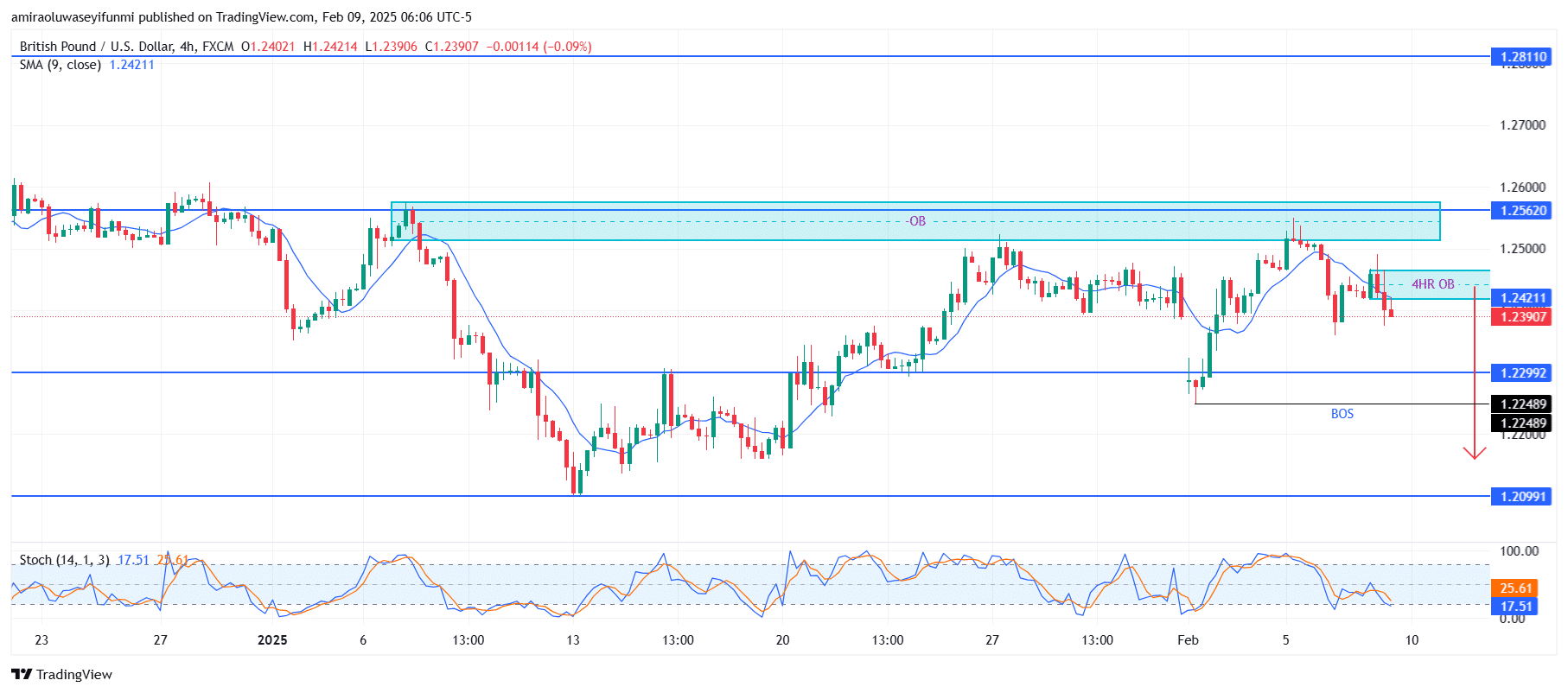1568x693 pixels.
Task: Click the '20' date axis label
Action: (x=782, y=640)
